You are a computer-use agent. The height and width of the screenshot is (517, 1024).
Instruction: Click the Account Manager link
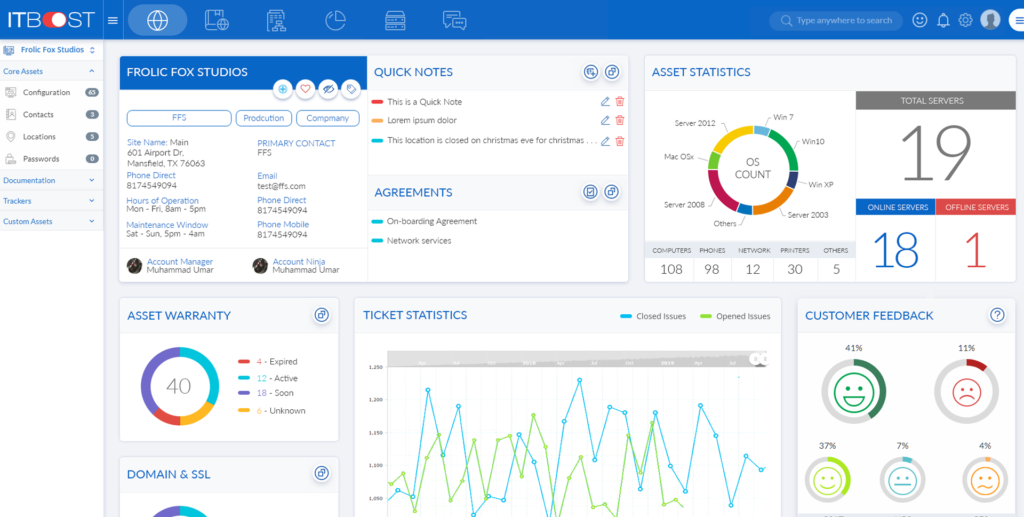180,261
